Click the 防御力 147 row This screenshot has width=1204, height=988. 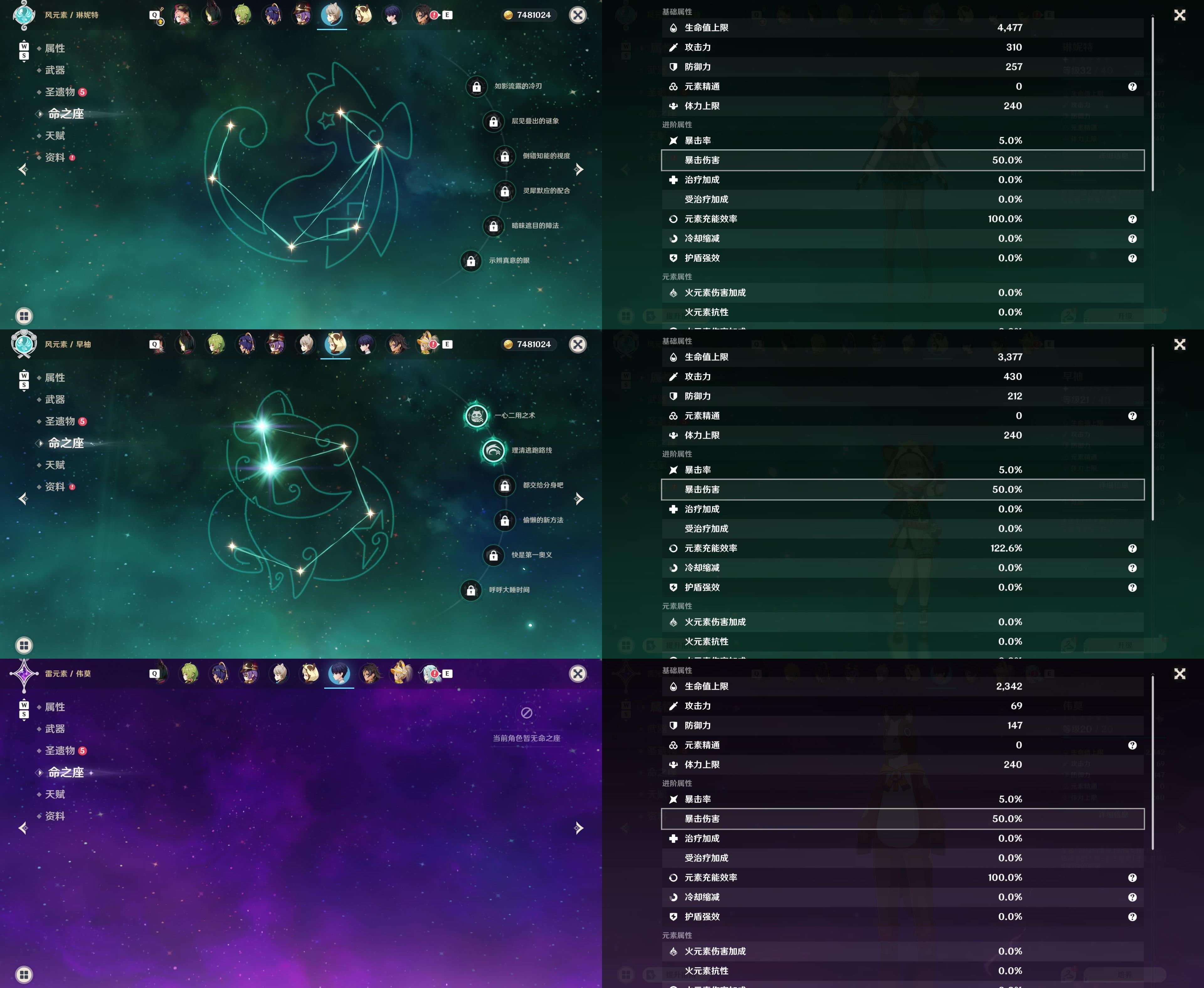pyautogui.click(x=902, y=726)
